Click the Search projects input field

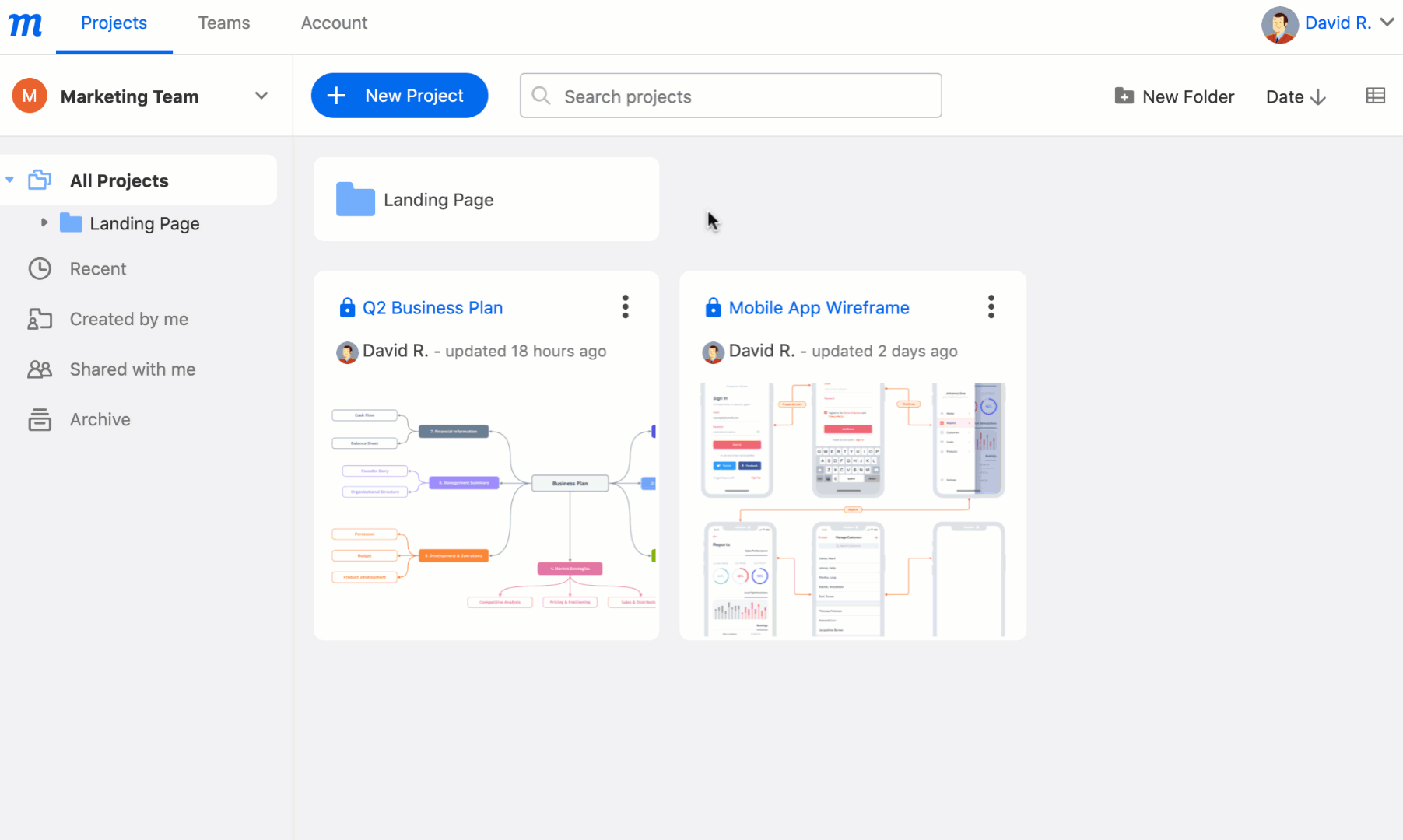coord(730,95)
